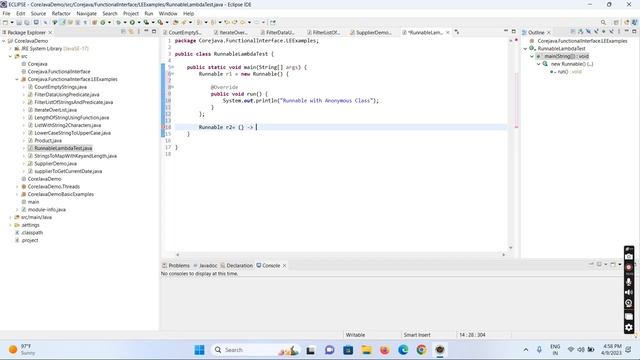Open Google Chrome from the taskbar
The height and width of the screenshot is (360, 640).
coord(421,350)
